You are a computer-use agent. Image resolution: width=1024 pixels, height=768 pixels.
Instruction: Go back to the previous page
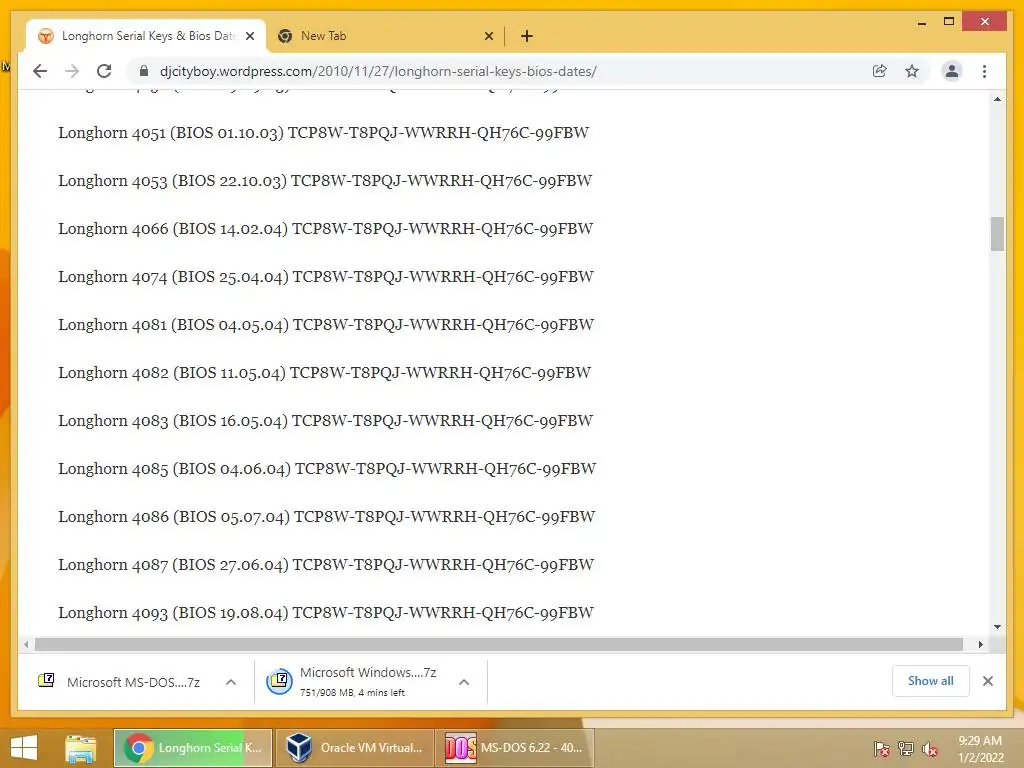(x=40, y=71)
